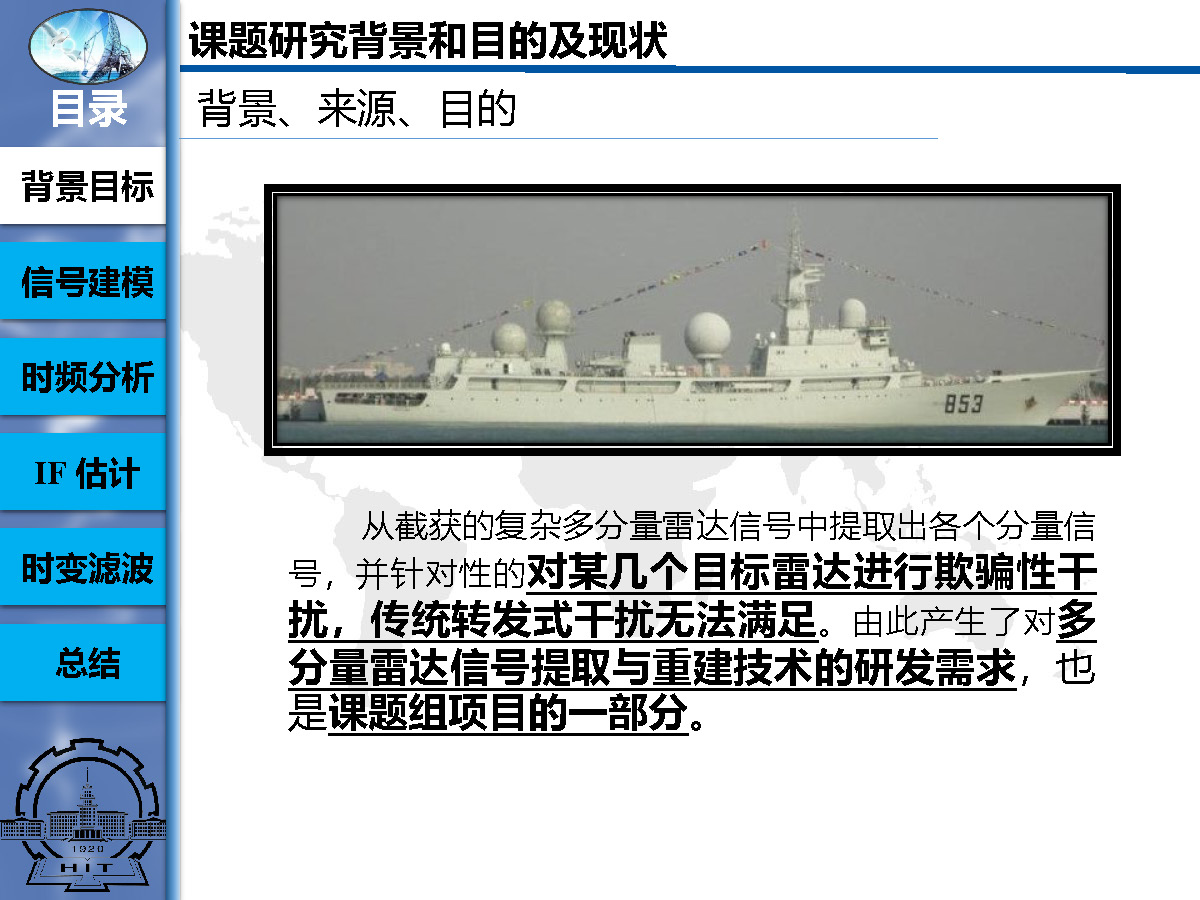The height and width of the screenshot is (900, 1200).
Task: Click underlined text 扰，传统转发式干扰无法满足
Action: (x=553, y=621)
